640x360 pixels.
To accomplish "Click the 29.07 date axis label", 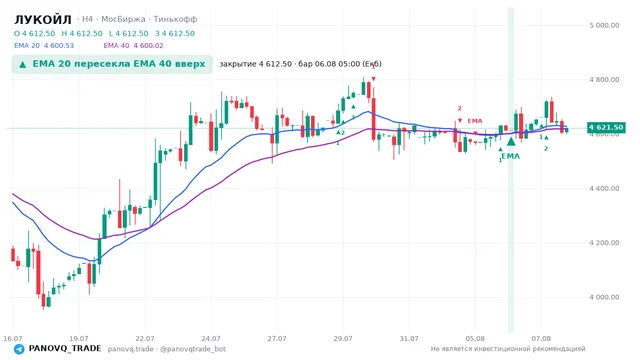I will pos(343,338).
